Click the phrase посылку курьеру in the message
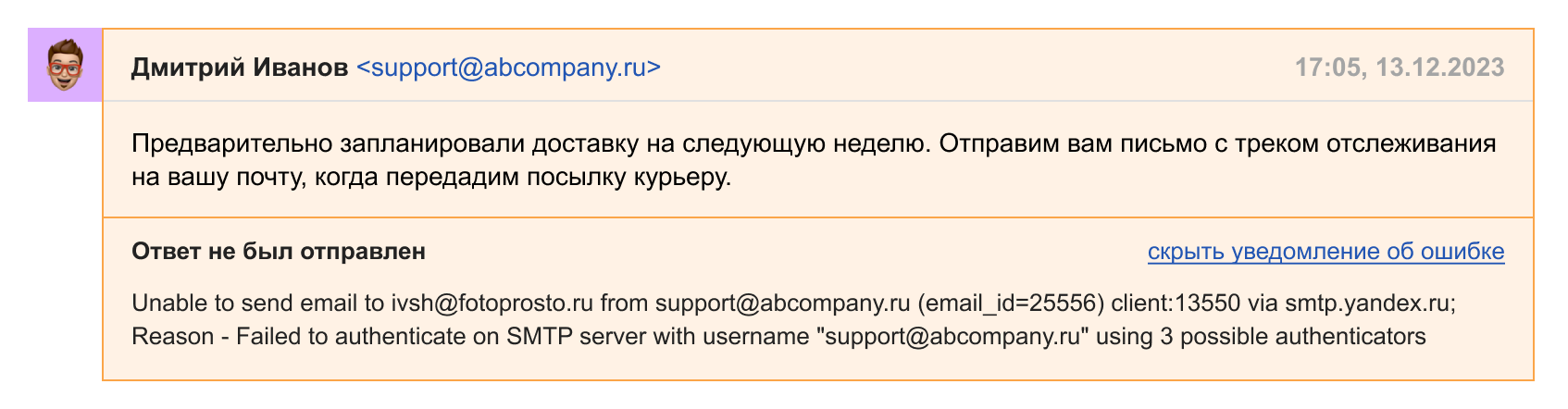This screenshot has height=409, width=1568. [629, 177]
